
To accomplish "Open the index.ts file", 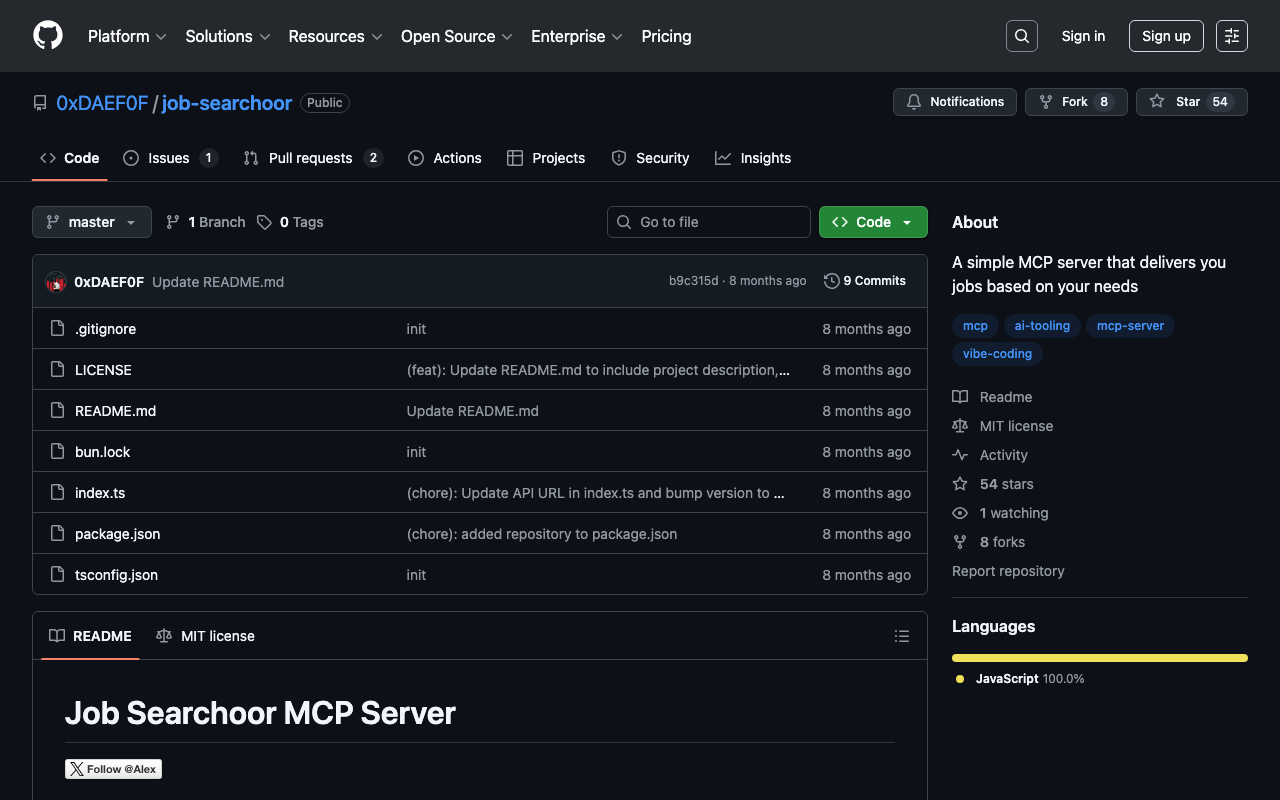I will point(100,493).
